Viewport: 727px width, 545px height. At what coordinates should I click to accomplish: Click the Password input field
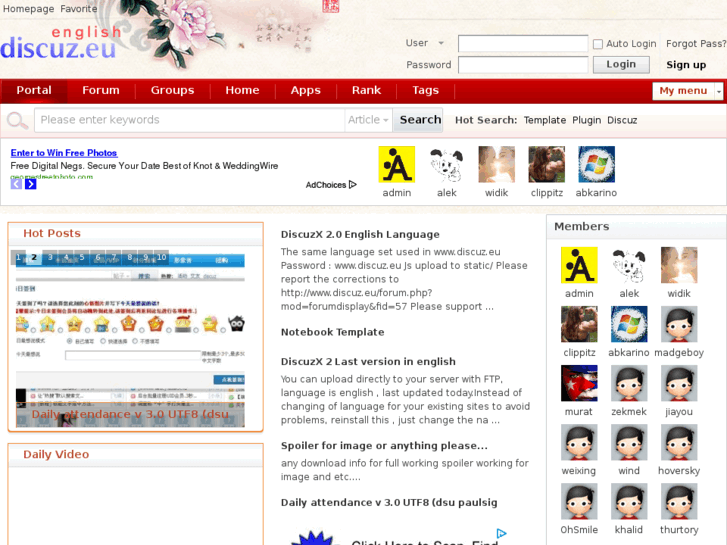[x=523, y=64]
